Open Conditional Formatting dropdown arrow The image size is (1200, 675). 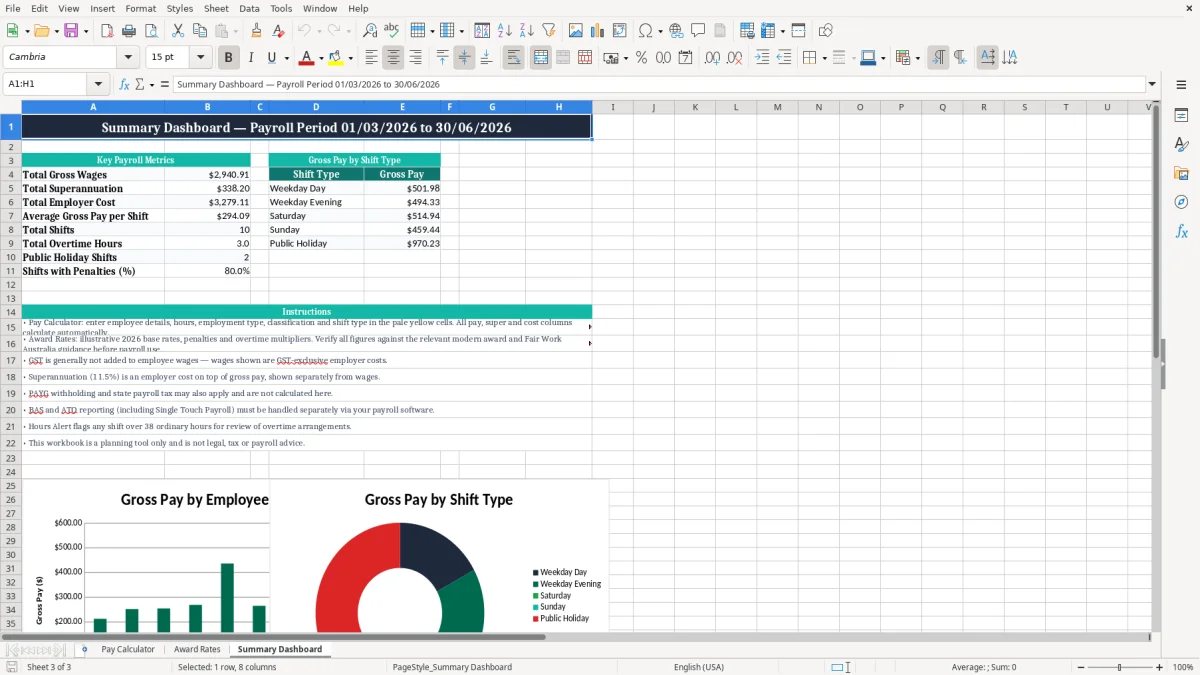pos(917,58)
